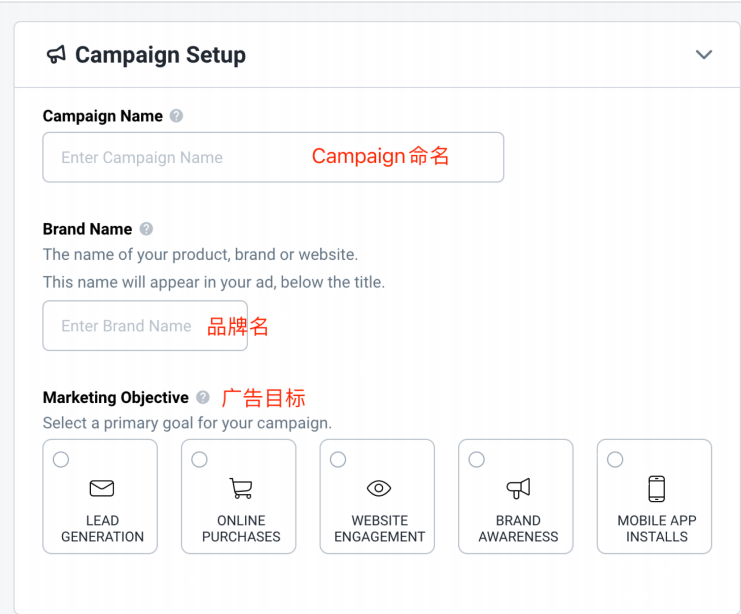Viewport: 741px width, 614px height.
Task: Click the eye icon for Website Engagement
Action: click(x=379, y=489)
